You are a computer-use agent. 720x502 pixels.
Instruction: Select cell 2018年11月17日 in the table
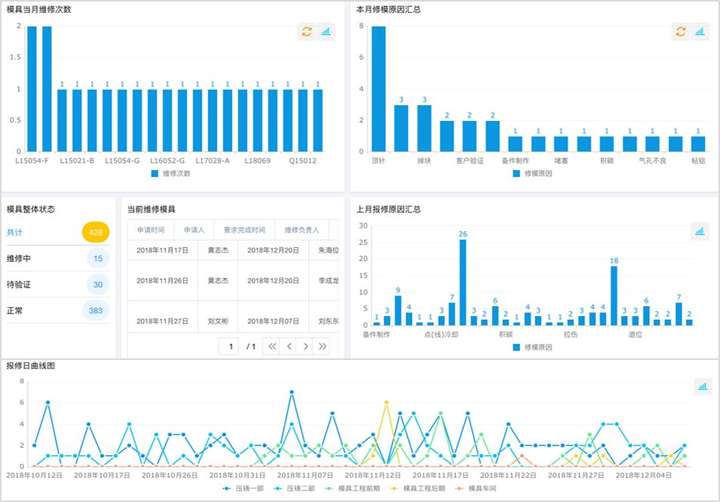[162, 250]
